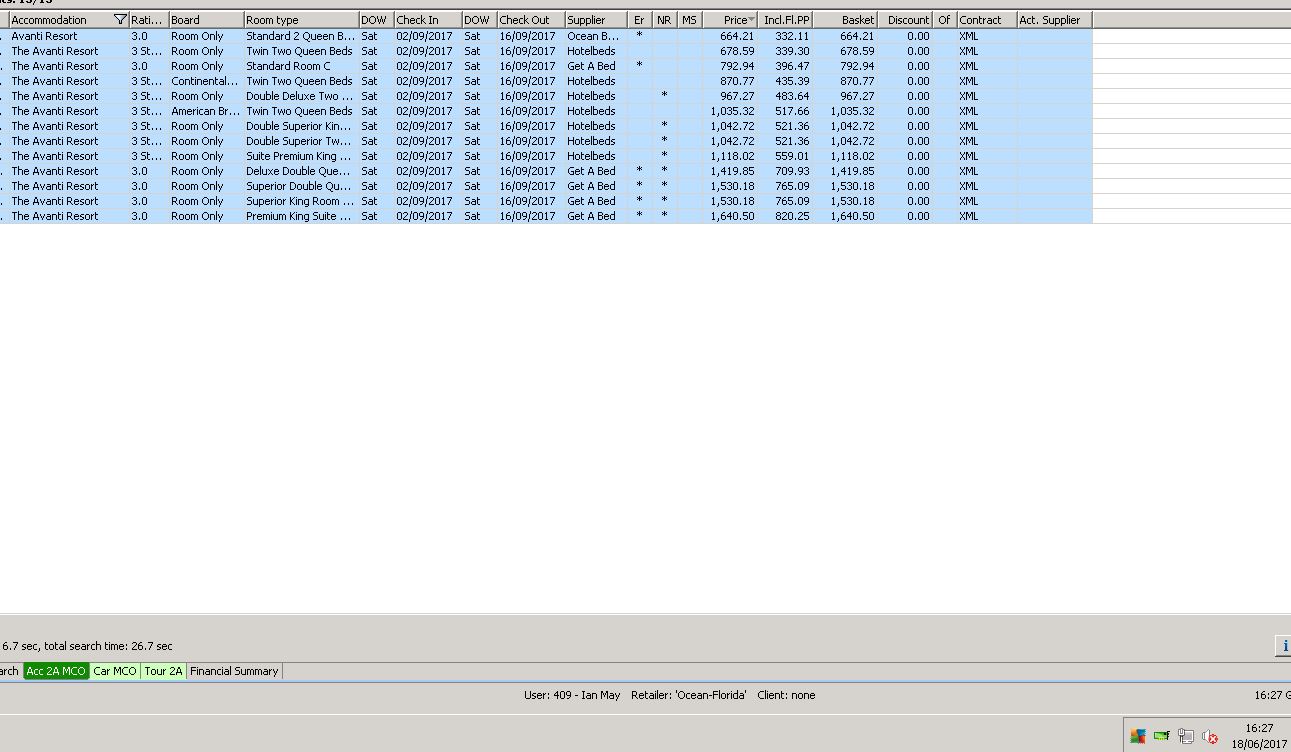Click the 483.64 per-person price cell
1291x752 pixels.
(786, 96)
